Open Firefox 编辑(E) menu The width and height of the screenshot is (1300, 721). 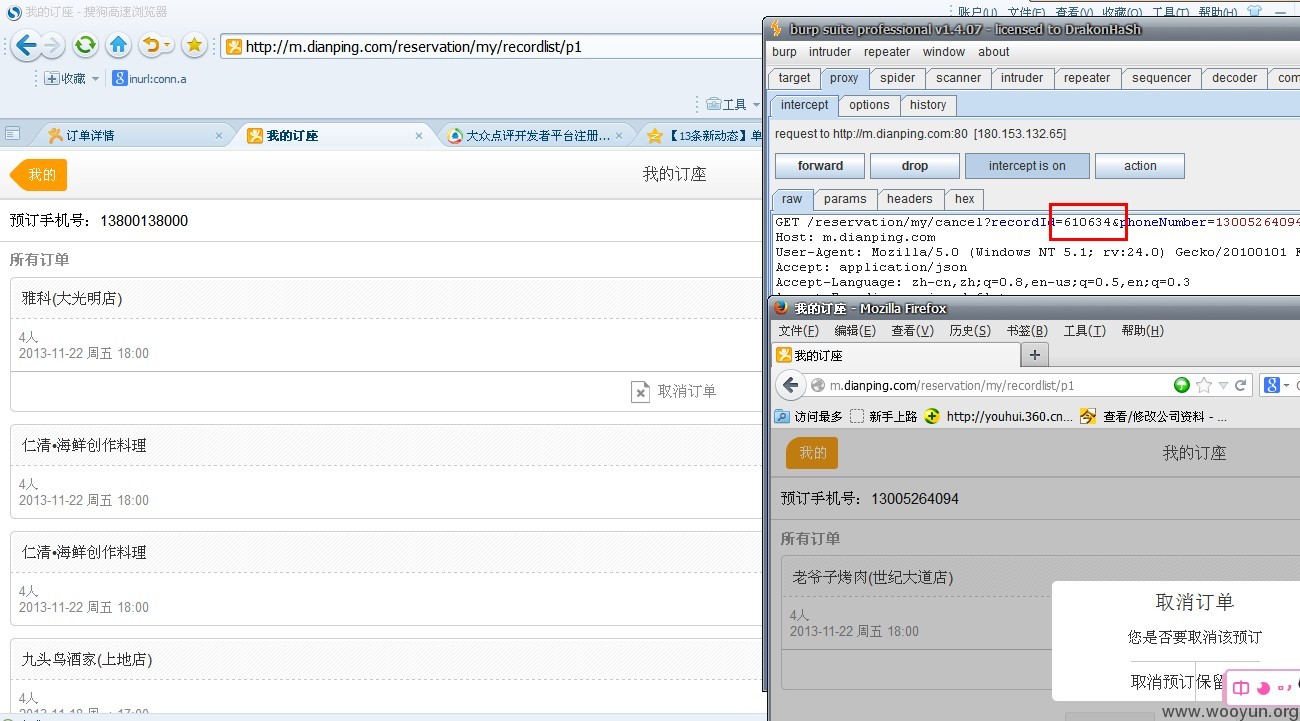click(855, 331)
